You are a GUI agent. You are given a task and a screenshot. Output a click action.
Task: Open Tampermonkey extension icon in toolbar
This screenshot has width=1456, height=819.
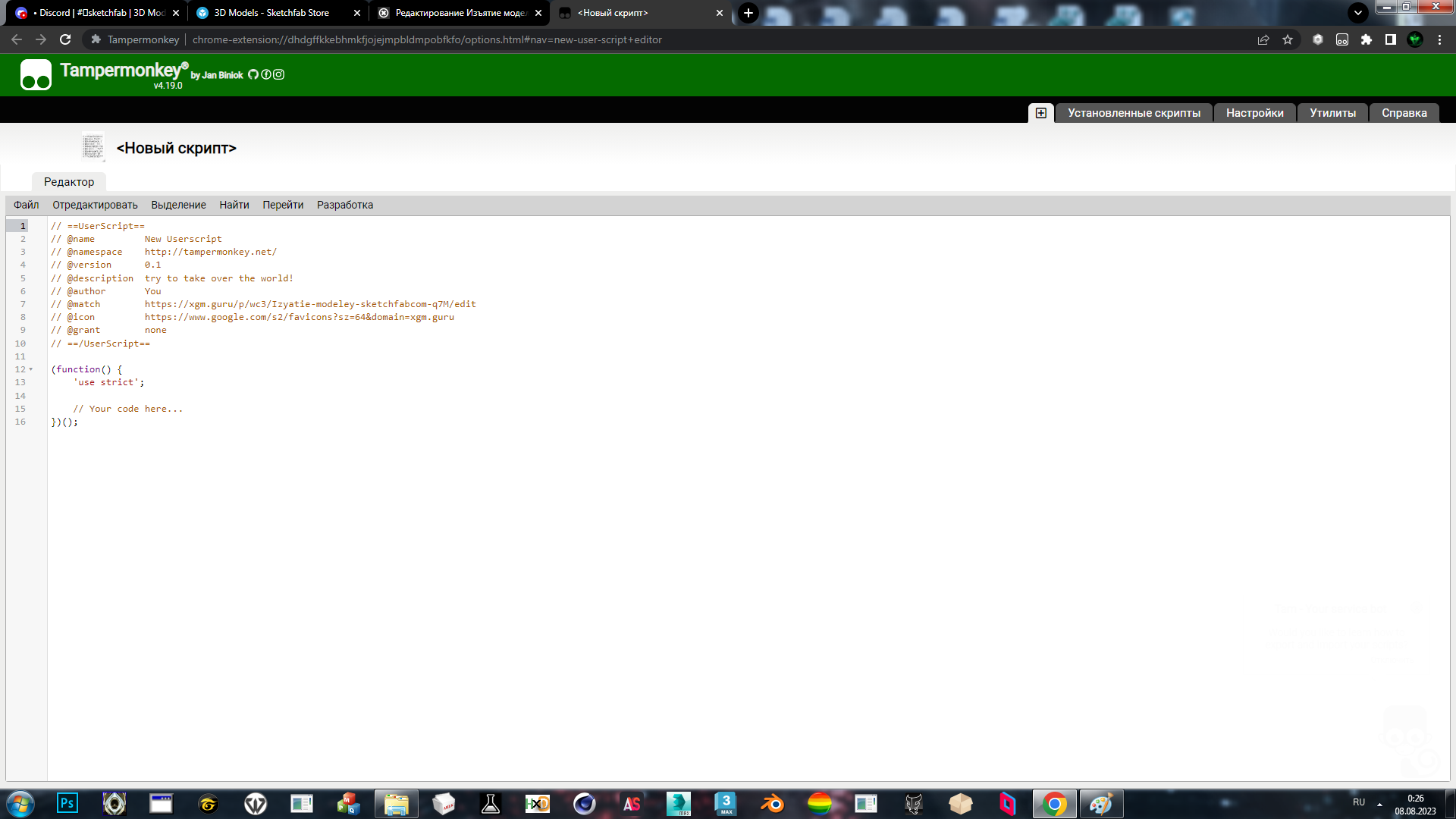(x=1341, y=39)
